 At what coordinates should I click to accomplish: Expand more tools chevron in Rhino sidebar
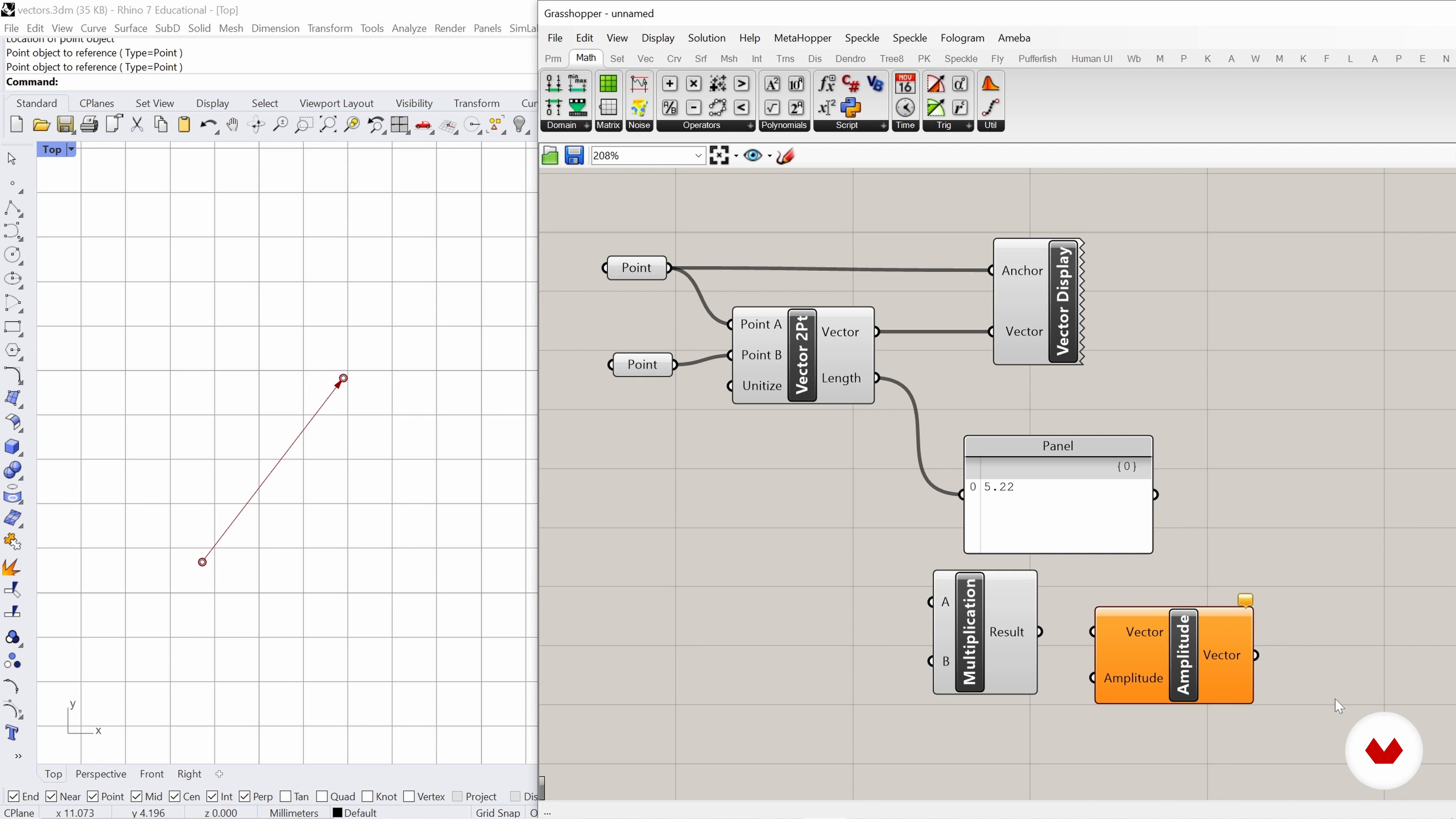(18, 756)
